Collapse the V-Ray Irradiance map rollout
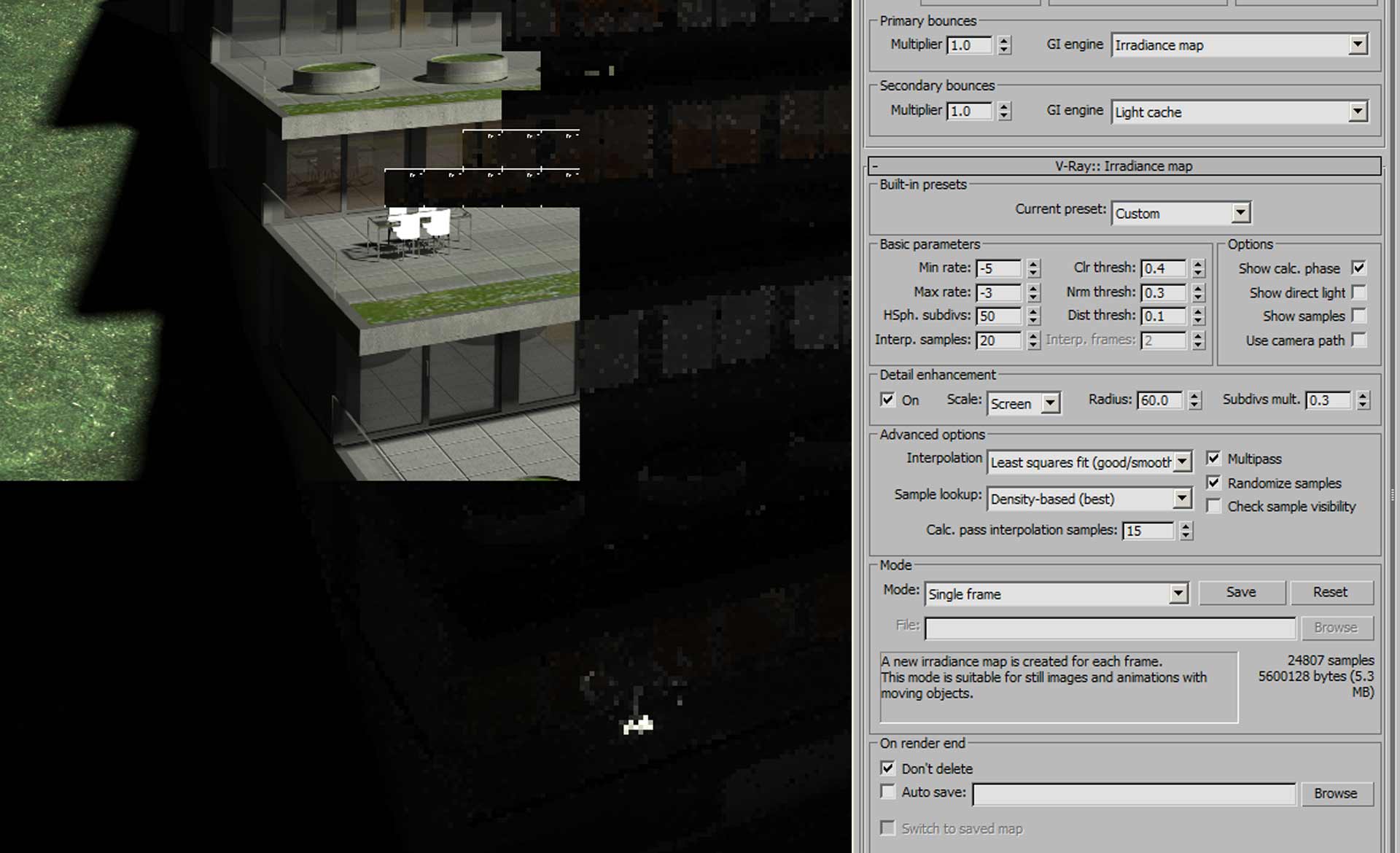1400x853 pixels. click(x=1124, y=166)
